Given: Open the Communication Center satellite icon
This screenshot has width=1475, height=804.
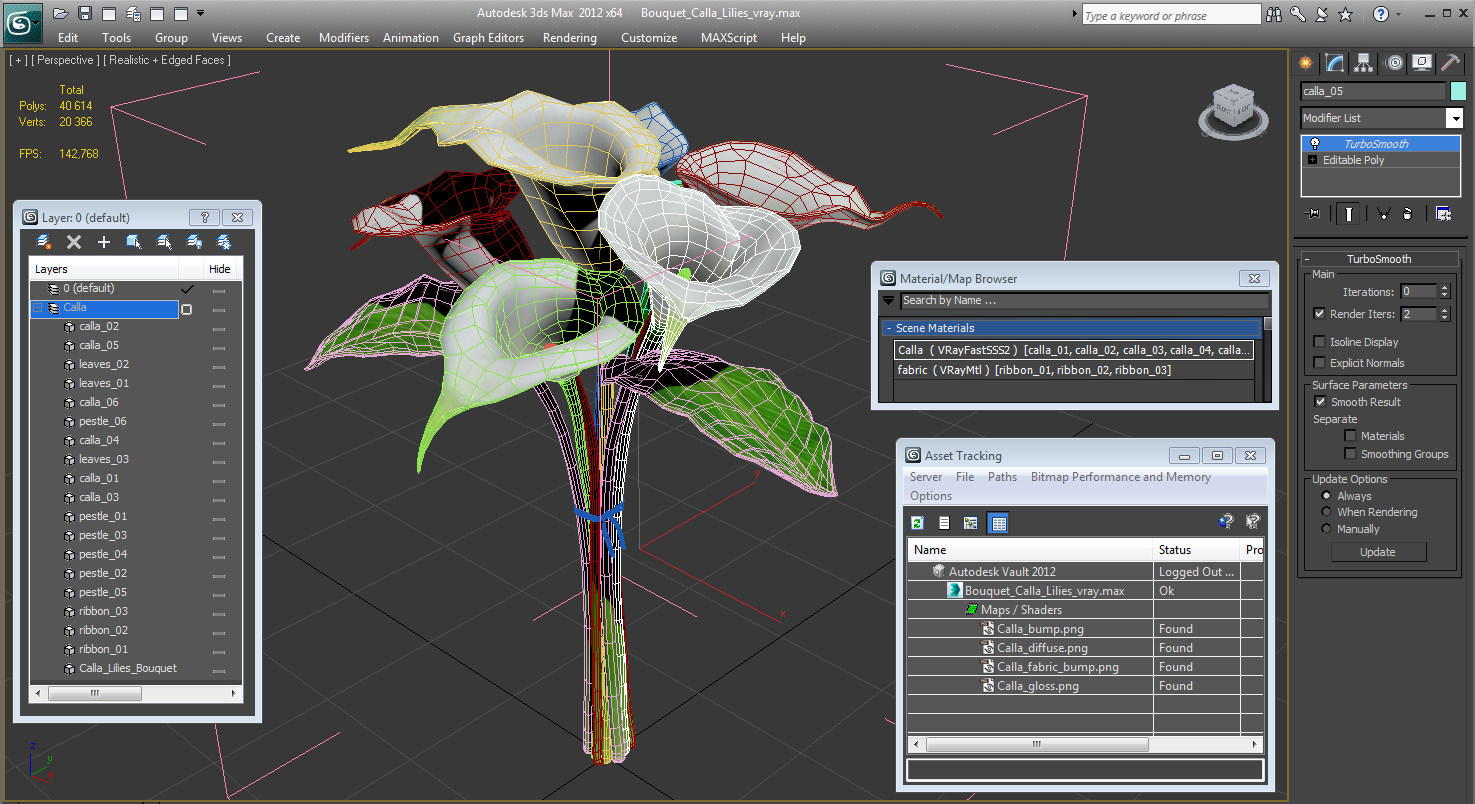Looking at the screenshot, I should [x=1321, y=14].
